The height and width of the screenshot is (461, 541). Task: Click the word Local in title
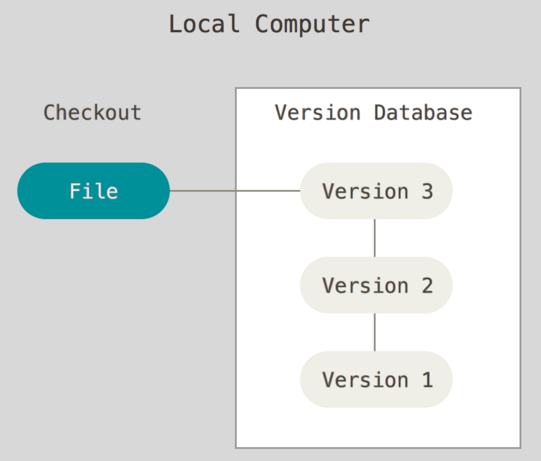click(x=204, y=24)
